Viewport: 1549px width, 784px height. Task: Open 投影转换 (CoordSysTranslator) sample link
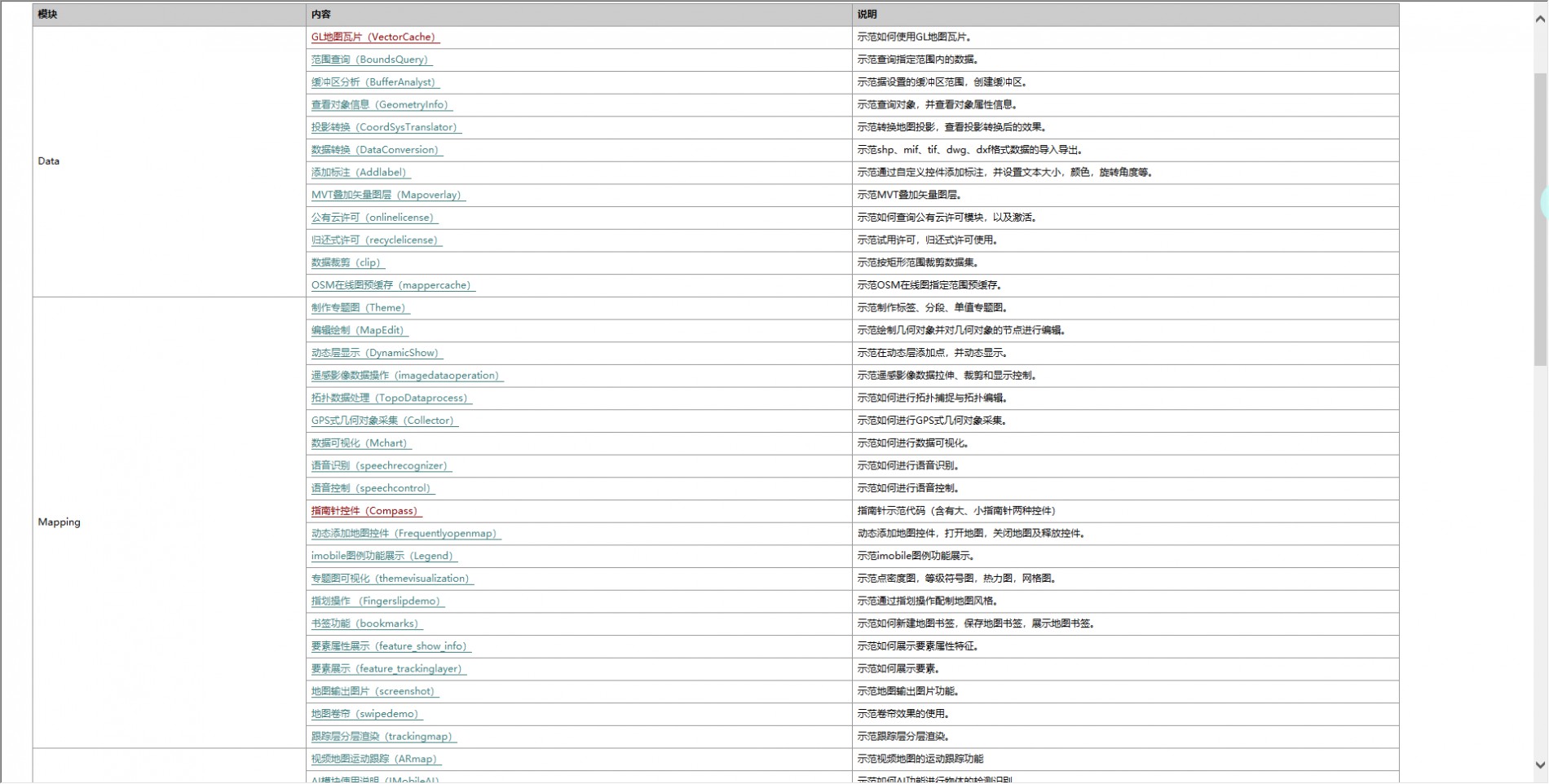(x=385, y=127)
